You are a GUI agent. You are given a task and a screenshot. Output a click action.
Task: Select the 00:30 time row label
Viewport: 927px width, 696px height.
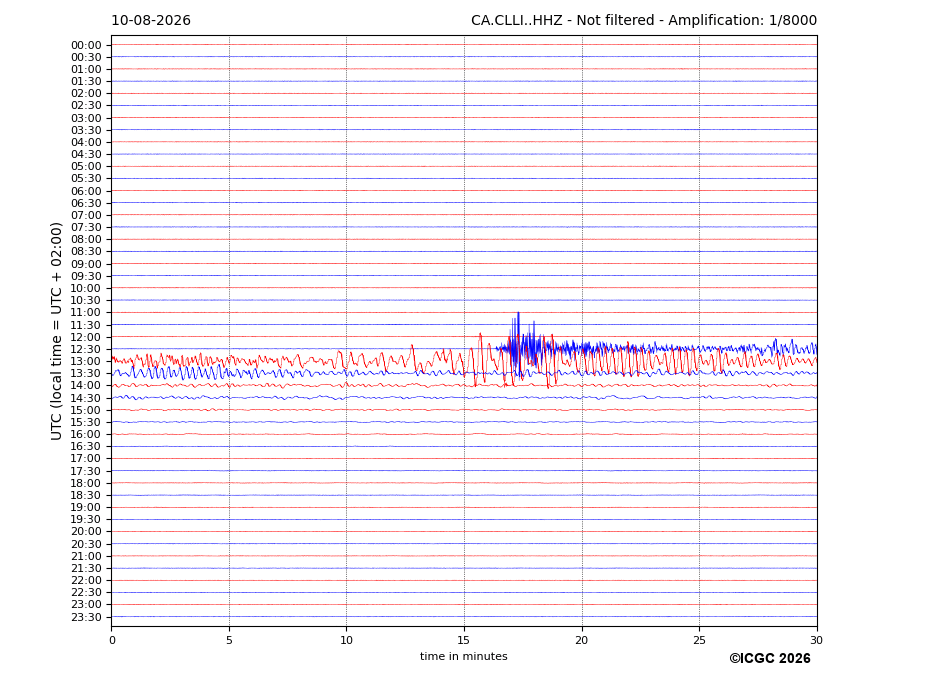tap(86, 57)
